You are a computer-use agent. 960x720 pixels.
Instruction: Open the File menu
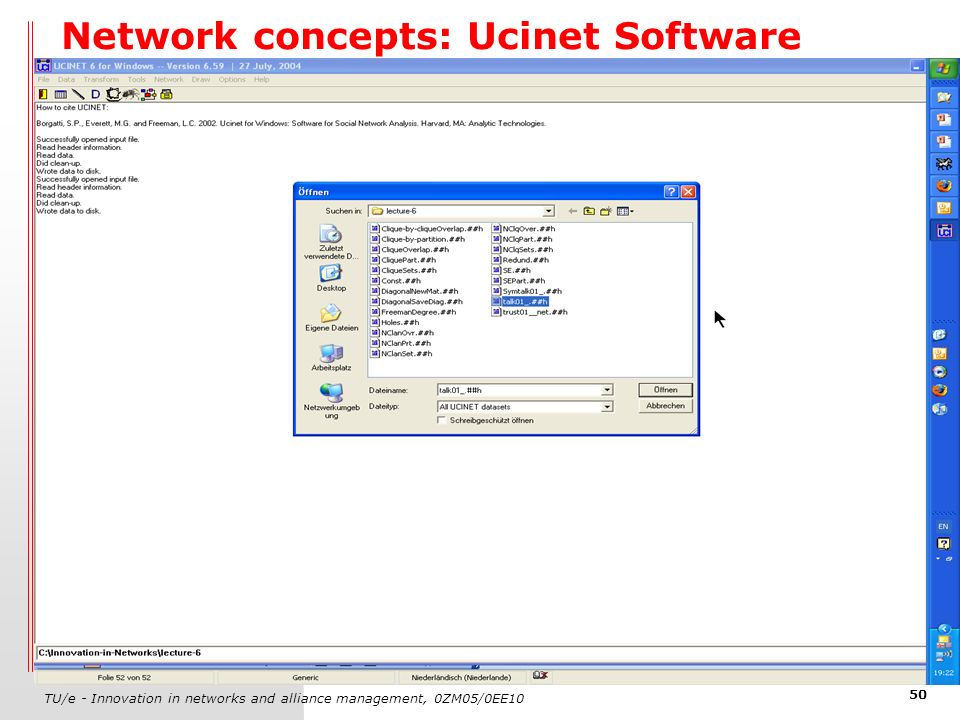click(43, 80)
